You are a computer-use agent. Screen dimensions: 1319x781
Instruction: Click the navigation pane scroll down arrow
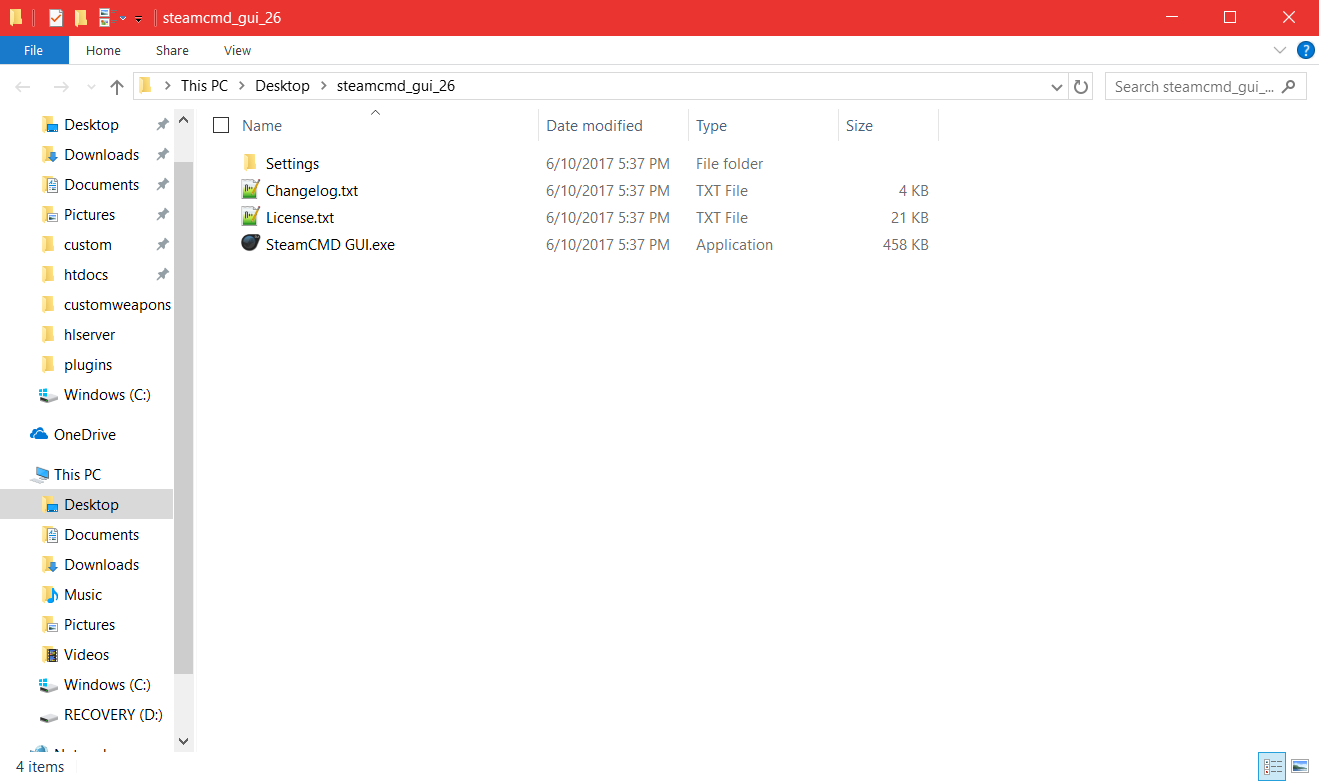(x=183, y=741)
